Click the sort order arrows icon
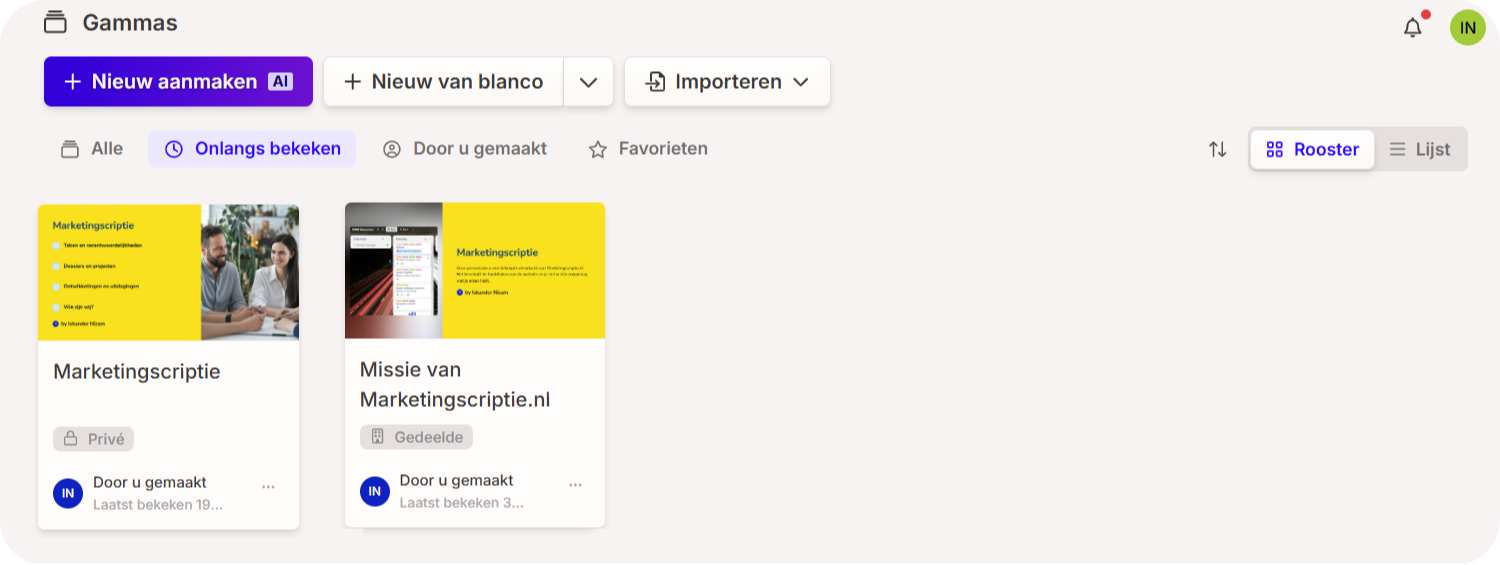Viewport: 1500px width, 565px height. pyautogui.click(x=1217, y=149)
